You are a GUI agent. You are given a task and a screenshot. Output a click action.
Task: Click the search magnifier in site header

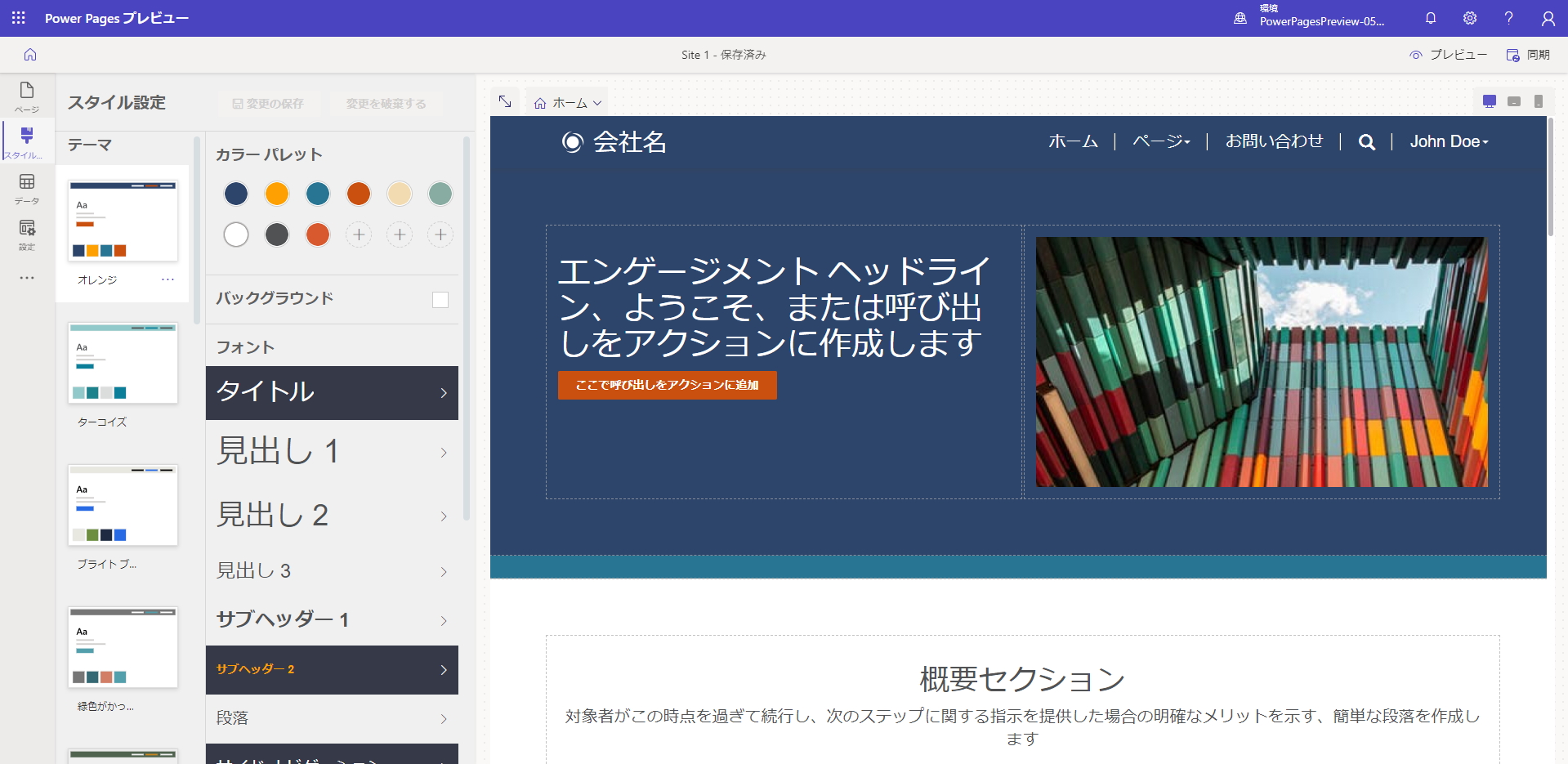click(x=1366, y=142)
